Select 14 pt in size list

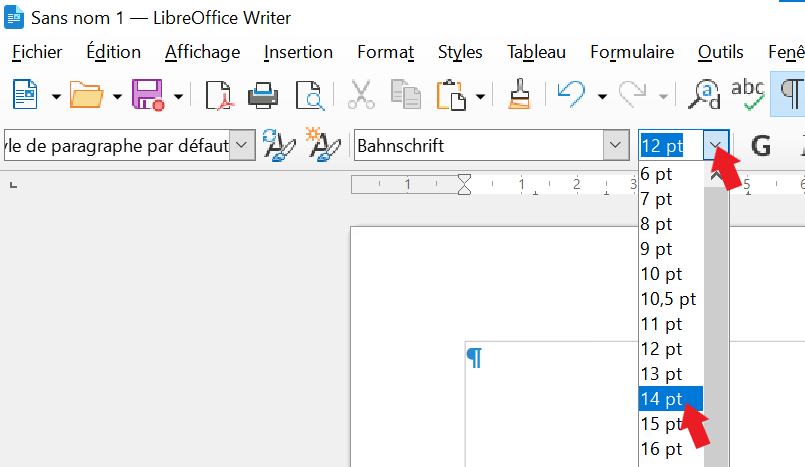point(662,399)
